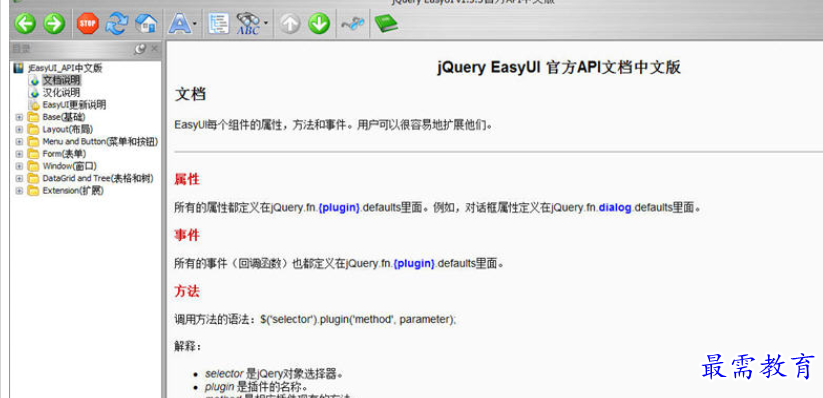
Task: Open the dropdown arrow beside binoculars icon
Action: 266,24
